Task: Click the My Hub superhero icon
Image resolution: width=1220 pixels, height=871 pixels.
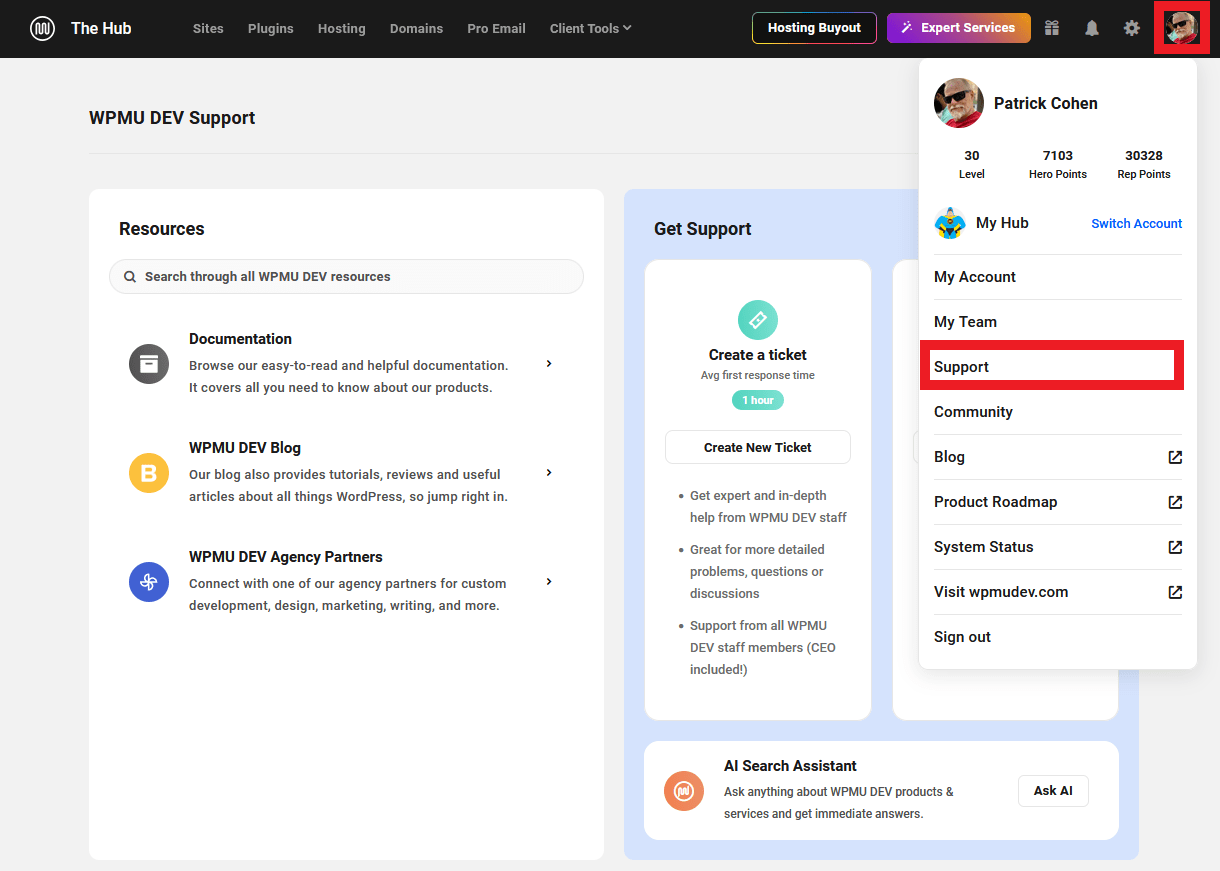Action: pos(949,223)
